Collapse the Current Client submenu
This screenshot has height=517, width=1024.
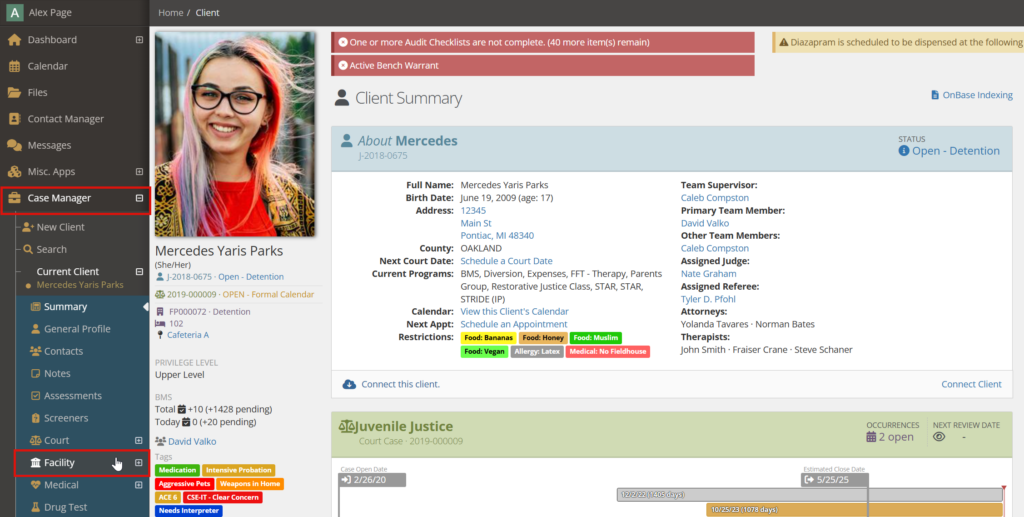[139, 272]
